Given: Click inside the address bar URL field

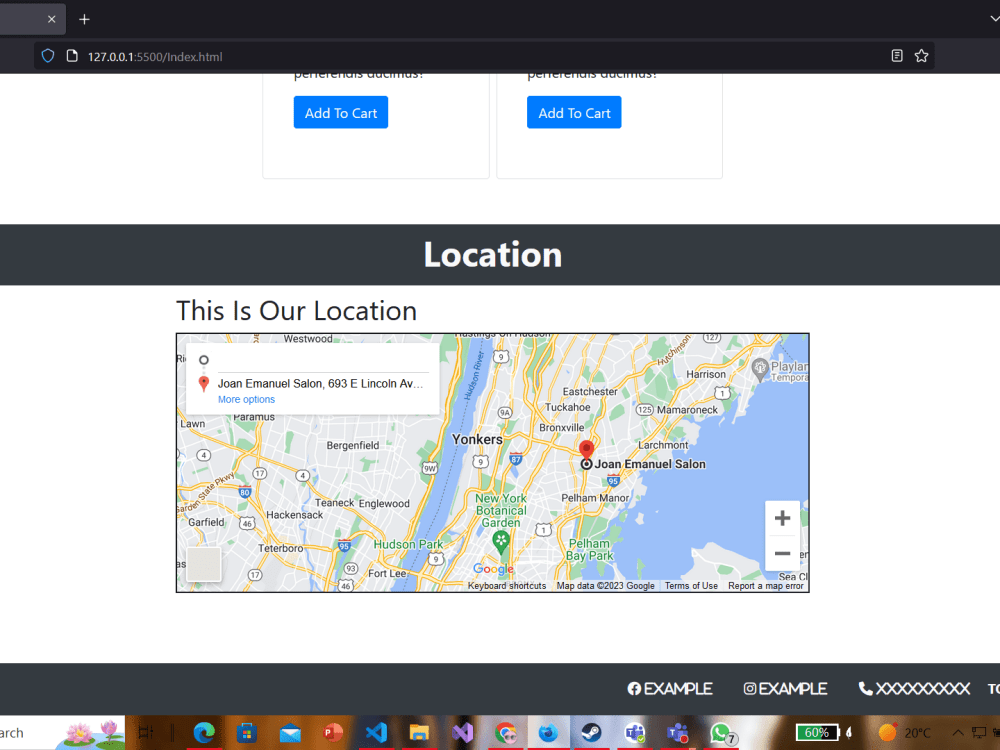Looking at the screenshot, I should (x=300, y=56).
